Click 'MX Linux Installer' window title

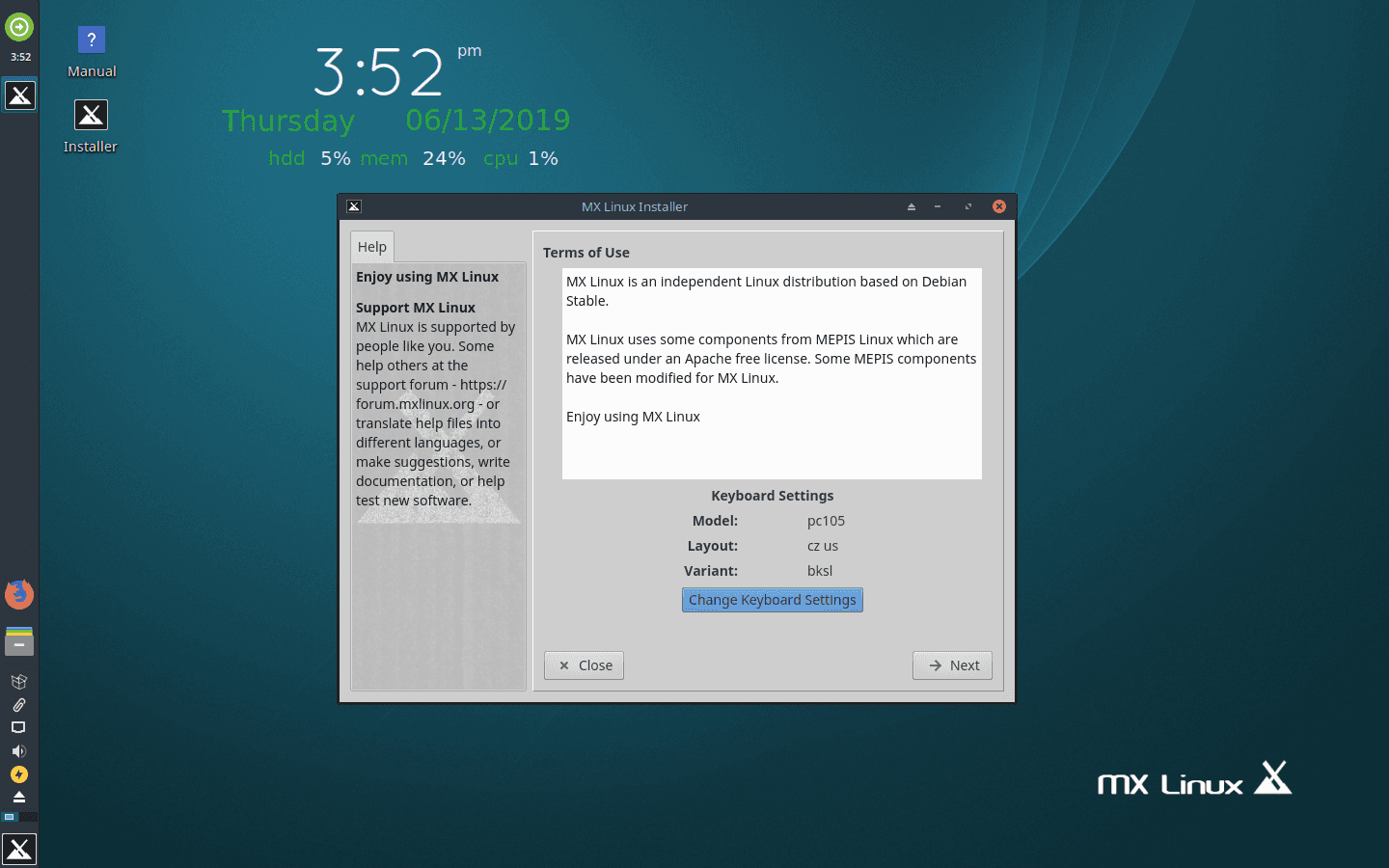click(x=635, y=206)
